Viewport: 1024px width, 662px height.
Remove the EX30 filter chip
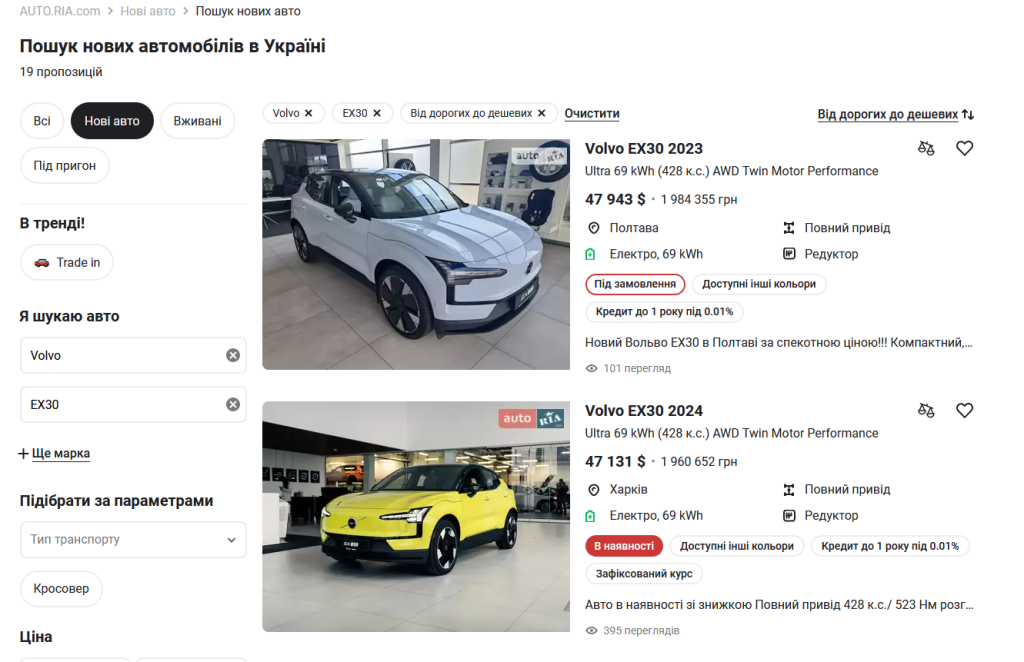377,113
